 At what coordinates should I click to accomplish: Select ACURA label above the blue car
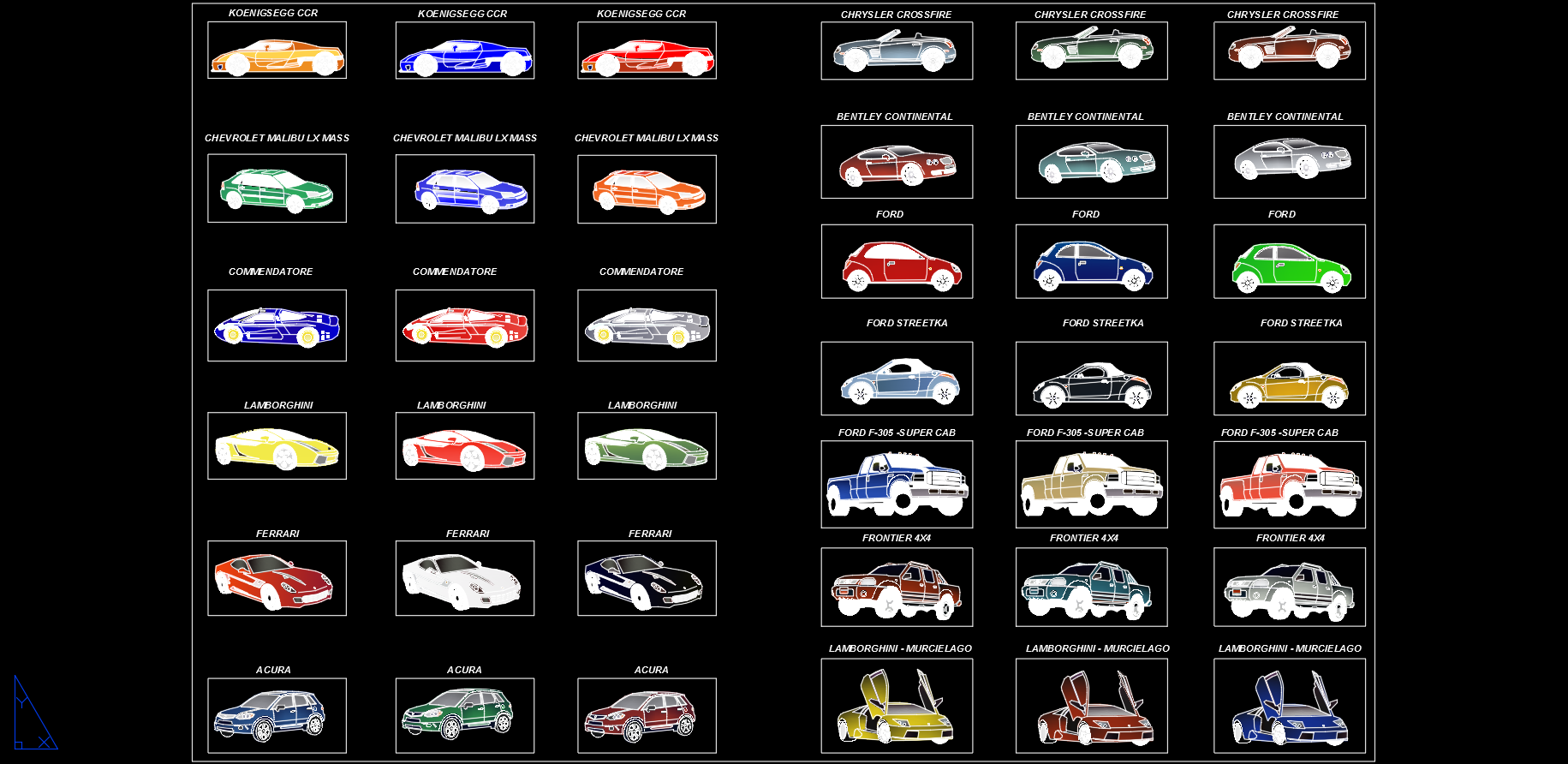click(x=273, y=670)
